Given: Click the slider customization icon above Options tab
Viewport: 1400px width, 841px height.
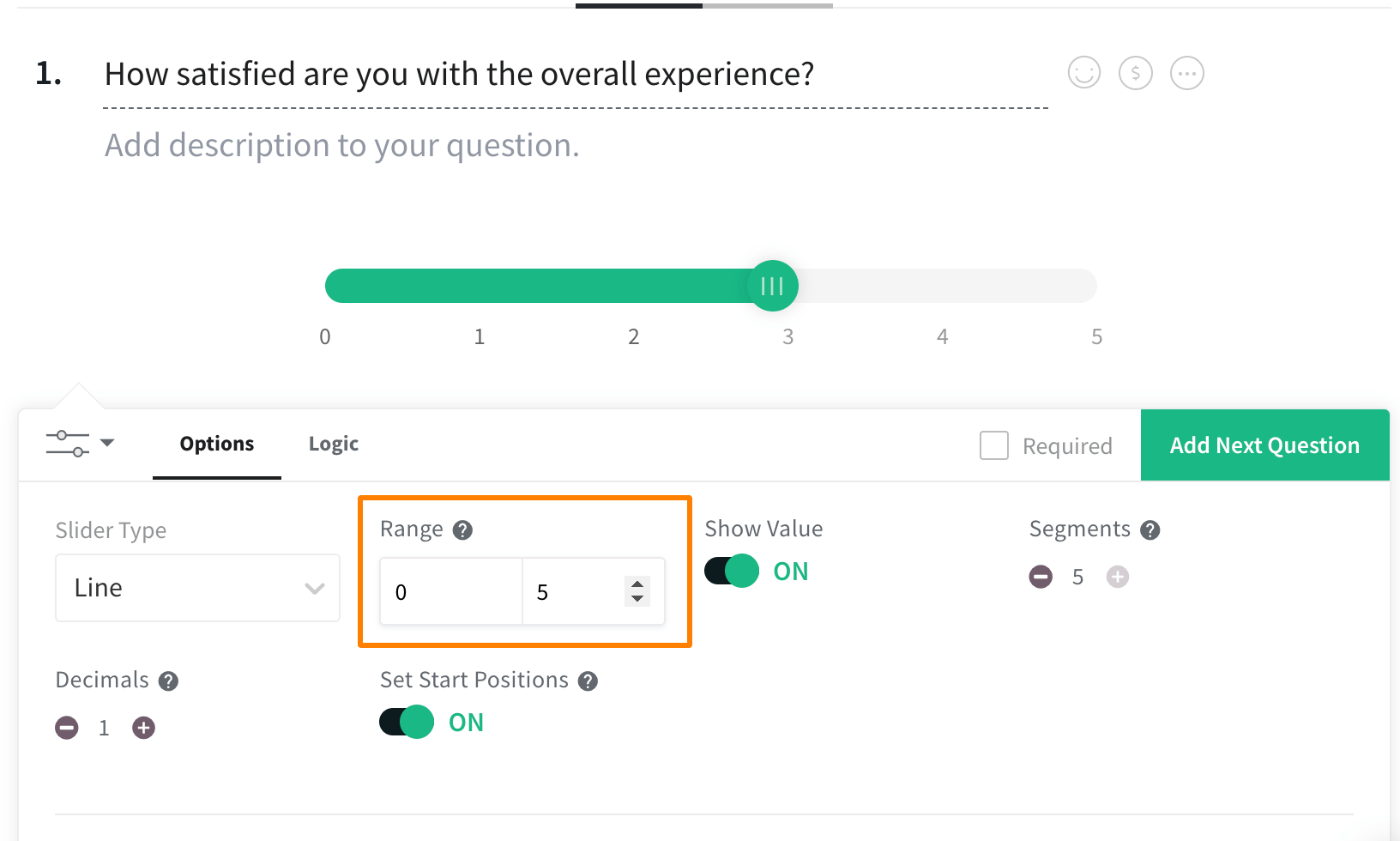Looking at the screenshot, I should point(67,443).
